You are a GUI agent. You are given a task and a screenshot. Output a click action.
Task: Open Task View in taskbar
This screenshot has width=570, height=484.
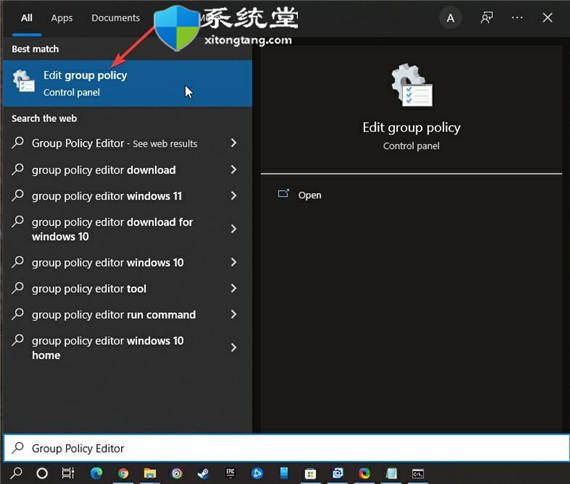(68, 473)
